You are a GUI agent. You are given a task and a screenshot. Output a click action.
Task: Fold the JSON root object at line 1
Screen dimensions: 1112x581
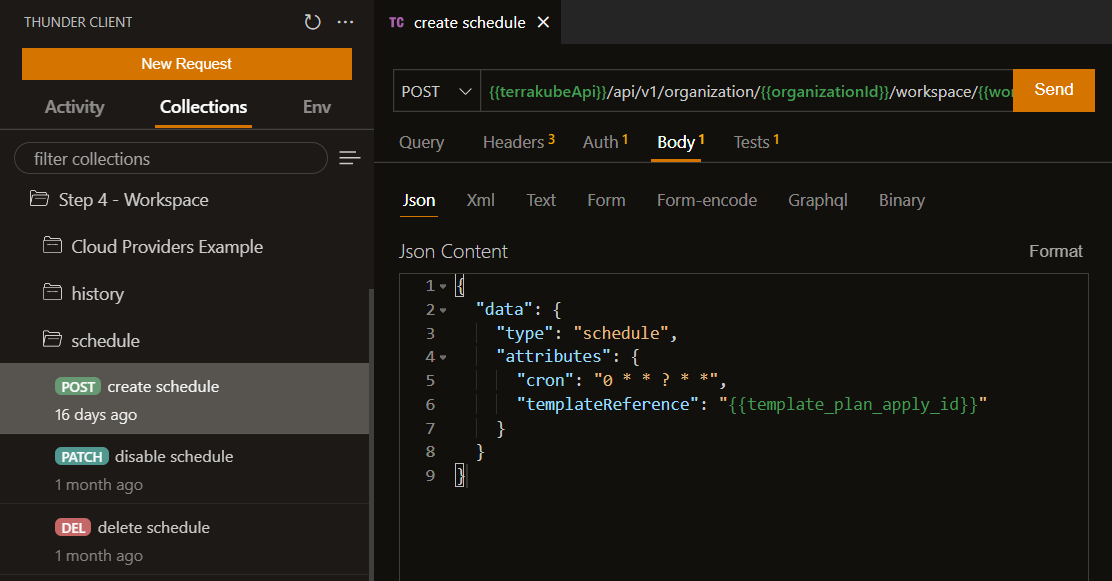pyautogui.click(x=443, y=286)
